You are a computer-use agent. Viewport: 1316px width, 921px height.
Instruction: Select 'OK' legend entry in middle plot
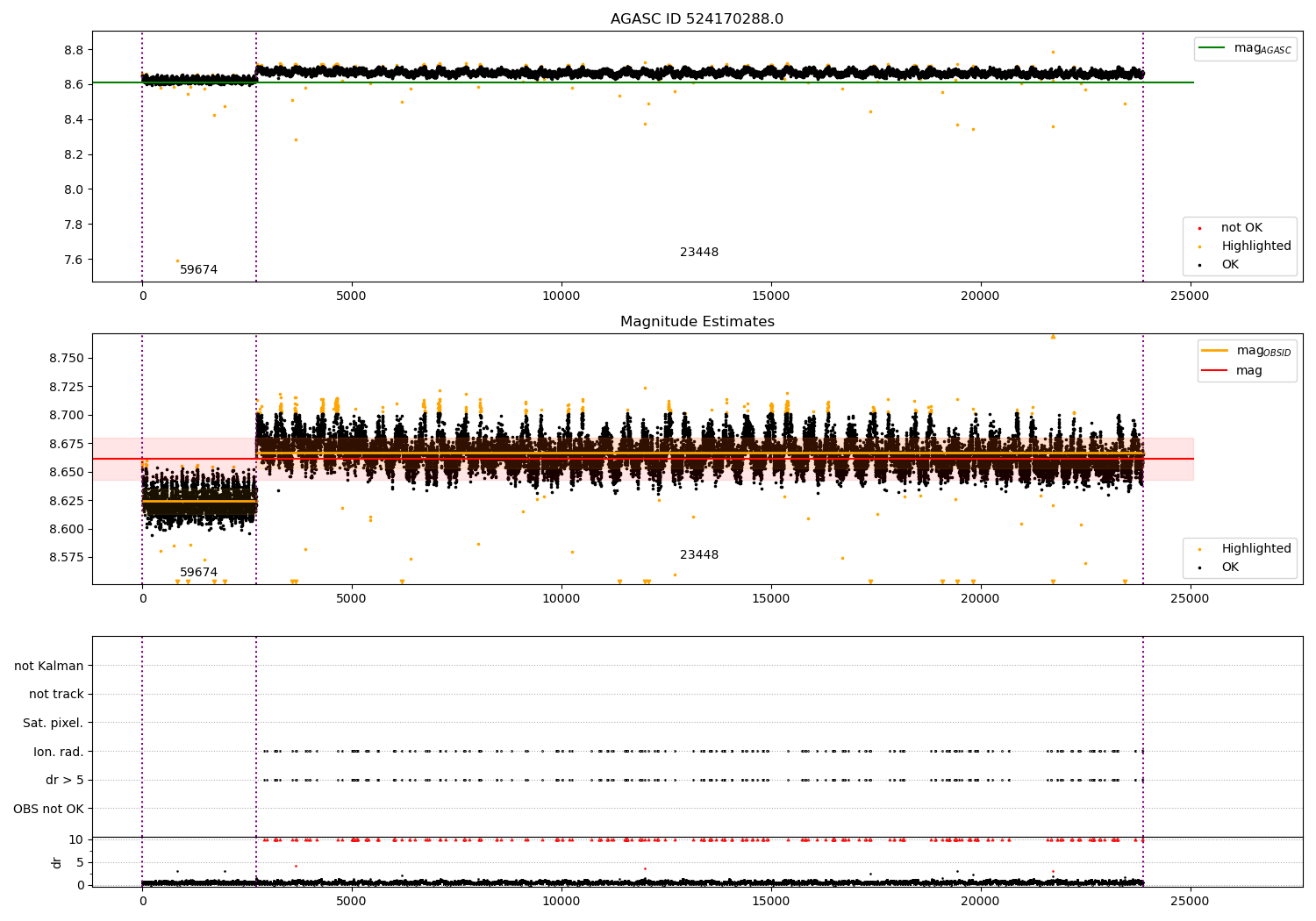tap(1230, 568)
